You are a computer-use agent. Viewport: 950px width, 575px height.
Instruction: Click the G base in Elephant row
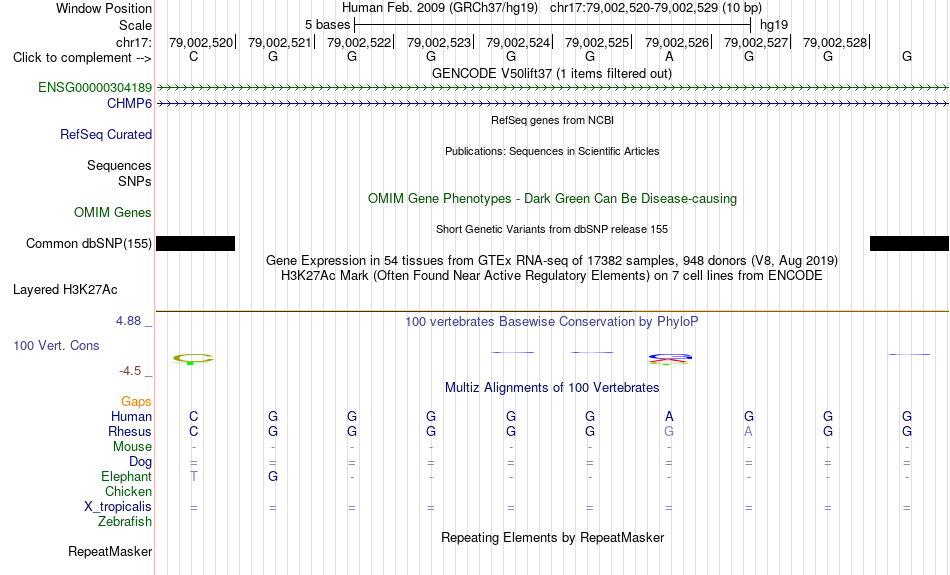(273, 476)
